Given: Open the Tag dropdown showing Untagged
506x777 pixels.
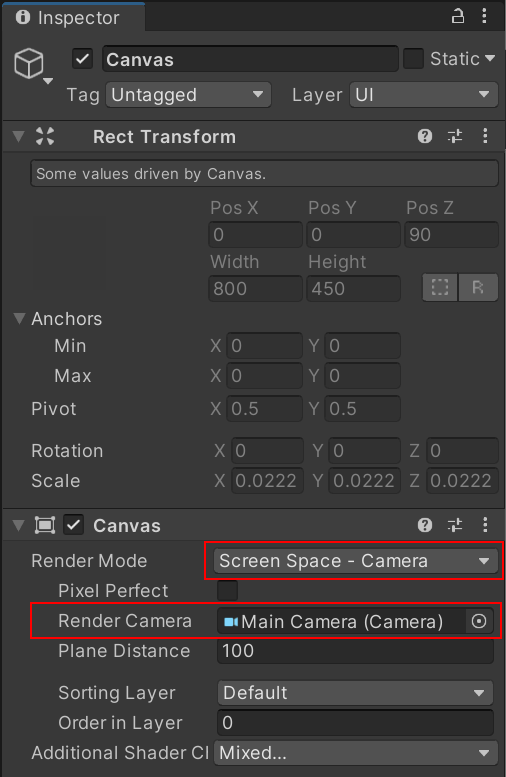Looking at the screenshot, I should [188, 95].
